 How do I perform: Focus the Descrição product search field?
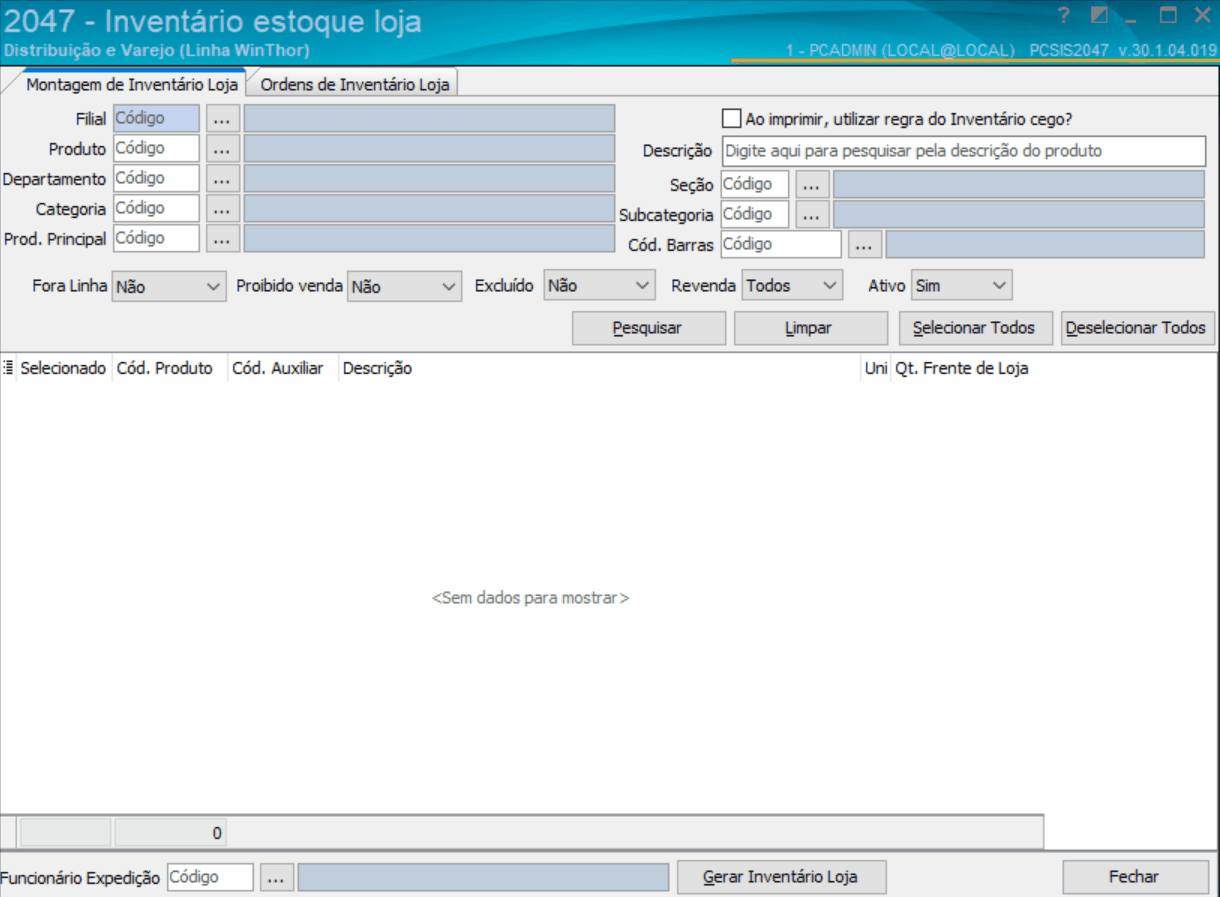(x=964, y=151)
